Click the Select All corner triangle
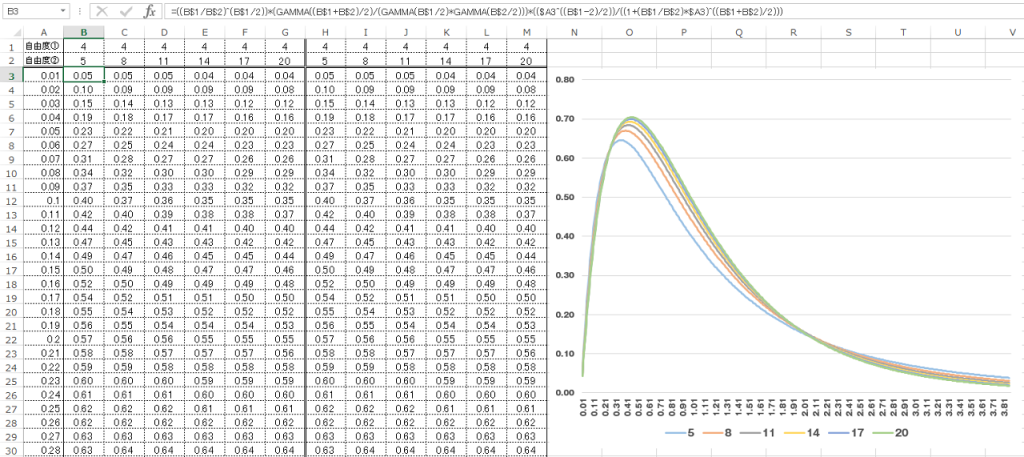The image size is (1024, 457). pos(8,33)
